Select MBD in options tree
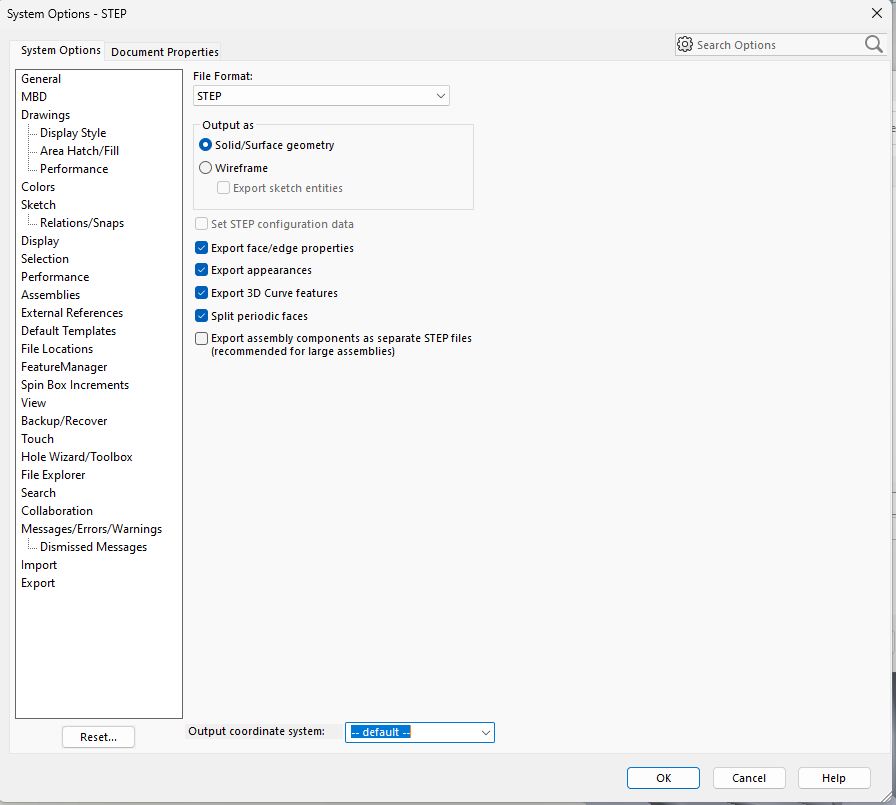 34,97
